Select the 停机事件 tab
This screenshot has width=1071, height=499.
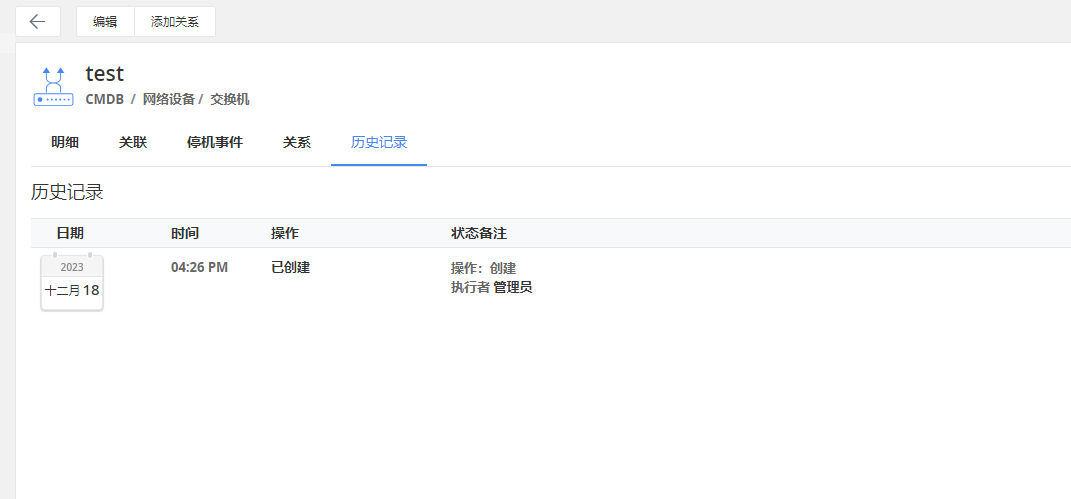coord(215,142)
